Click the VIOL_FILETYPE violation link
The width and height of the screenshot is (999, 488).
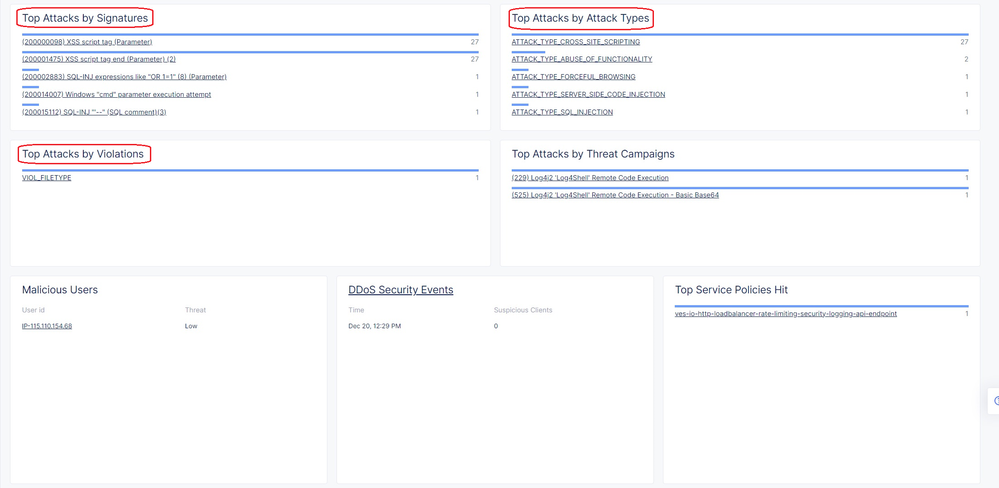click(47, 178)
